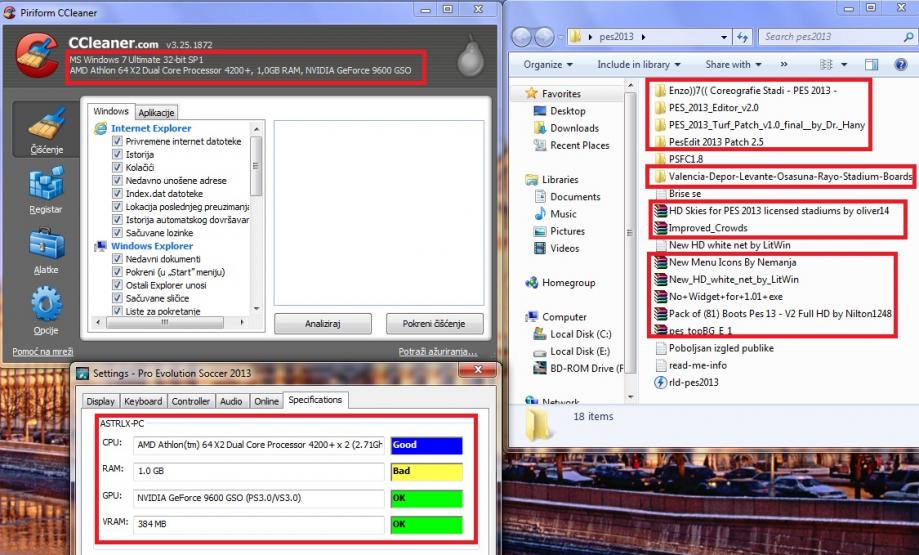Click the Potraži ažuriranja link
Viewport: 919px width, 555px height.
pyautogui.click(x=437, y=352)
